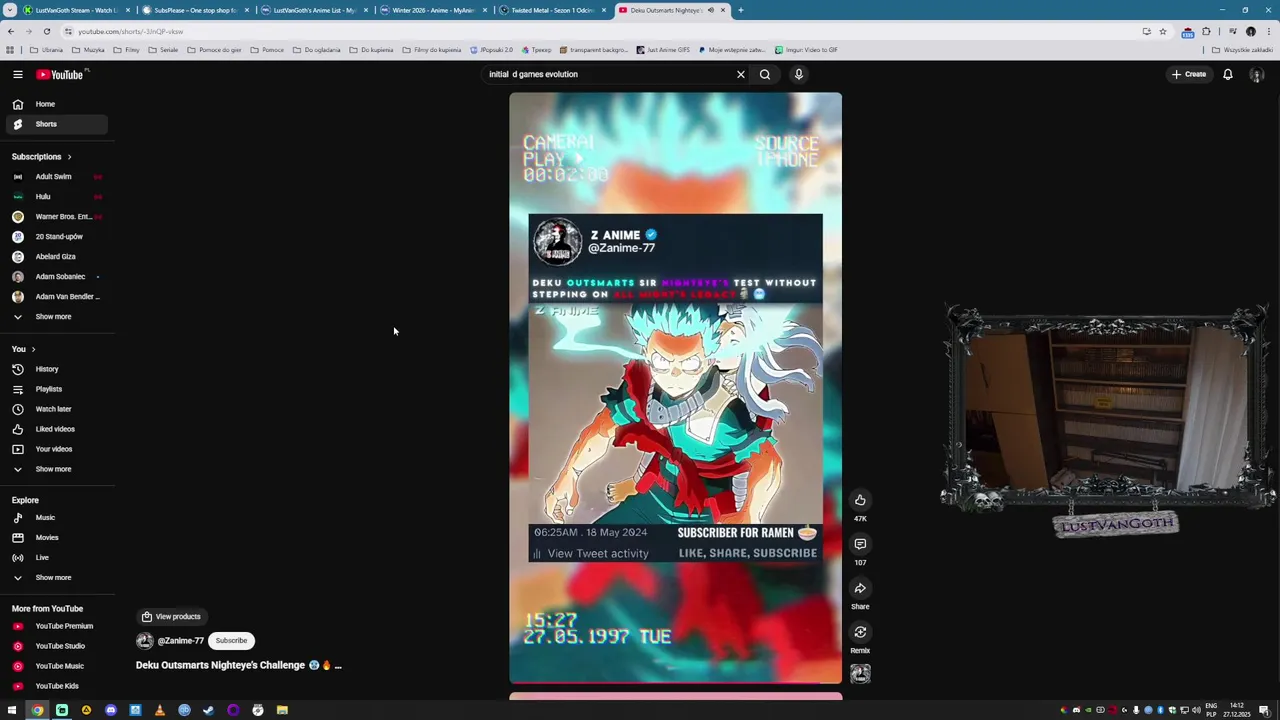Open Steam from the taskbar
The image size is (1280, 720).
click(208, 711)
